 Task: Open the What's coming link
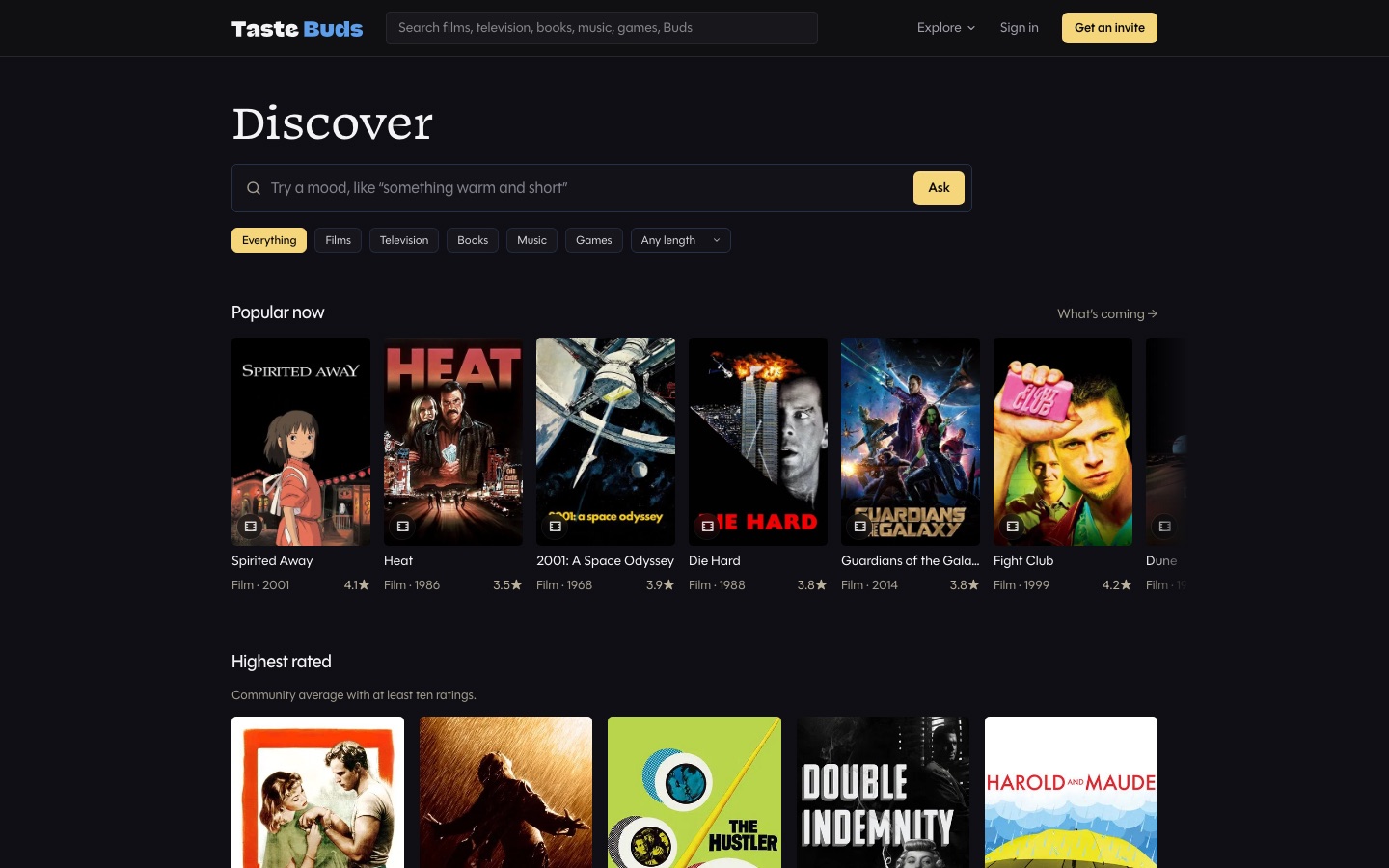[1107, 313]
